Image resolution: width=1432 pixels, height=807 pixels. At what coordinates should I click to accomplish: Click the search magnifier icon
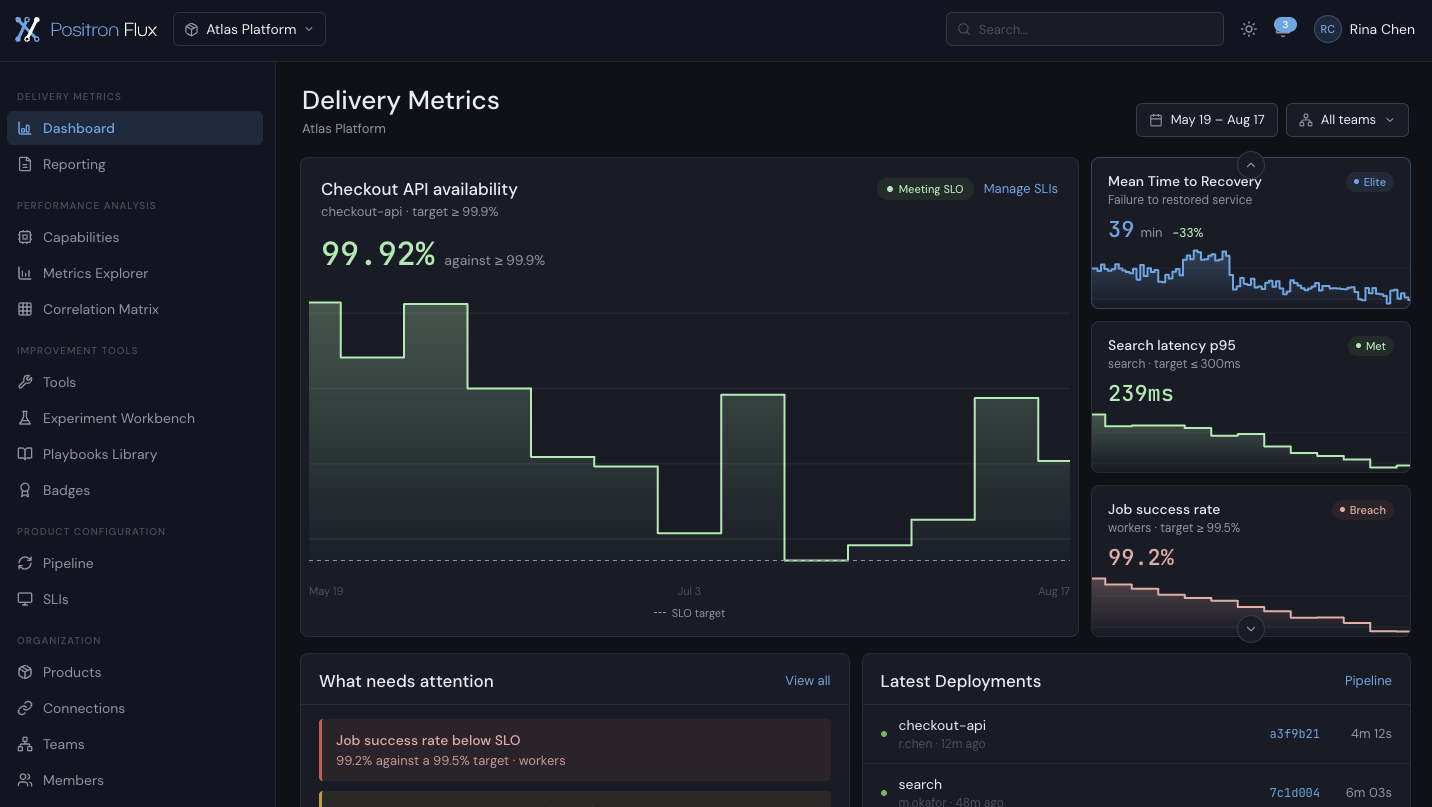[x=964, y=29]
